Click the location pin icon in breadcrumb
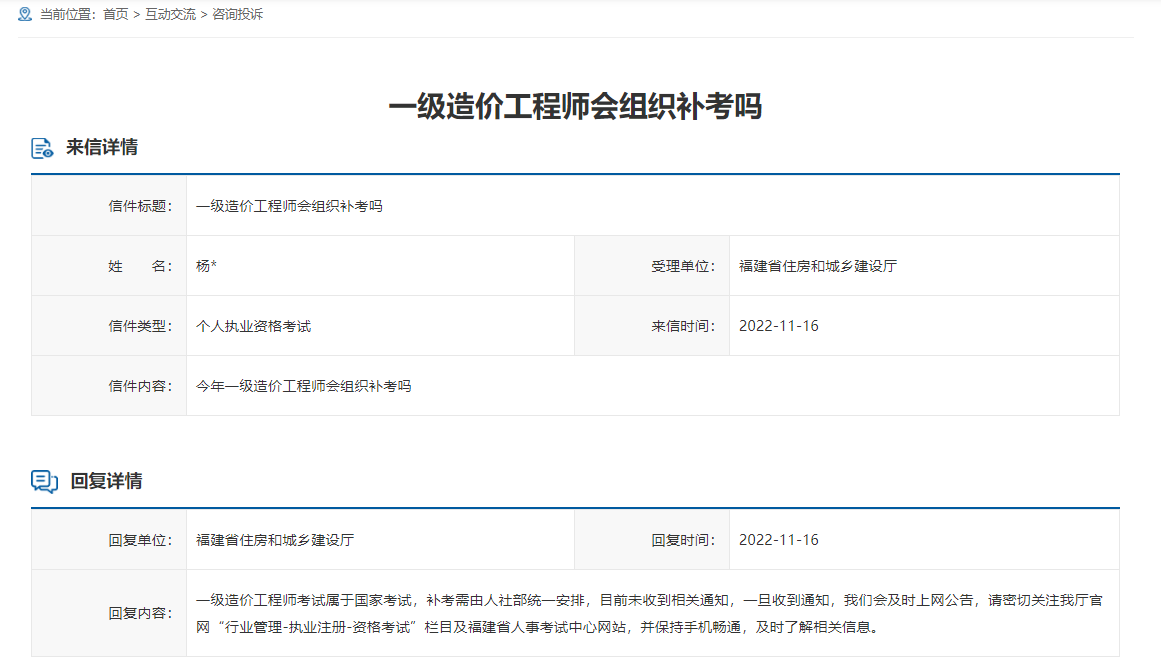The height and width of the screenshot is (669, 1161). tap(24, 14)
